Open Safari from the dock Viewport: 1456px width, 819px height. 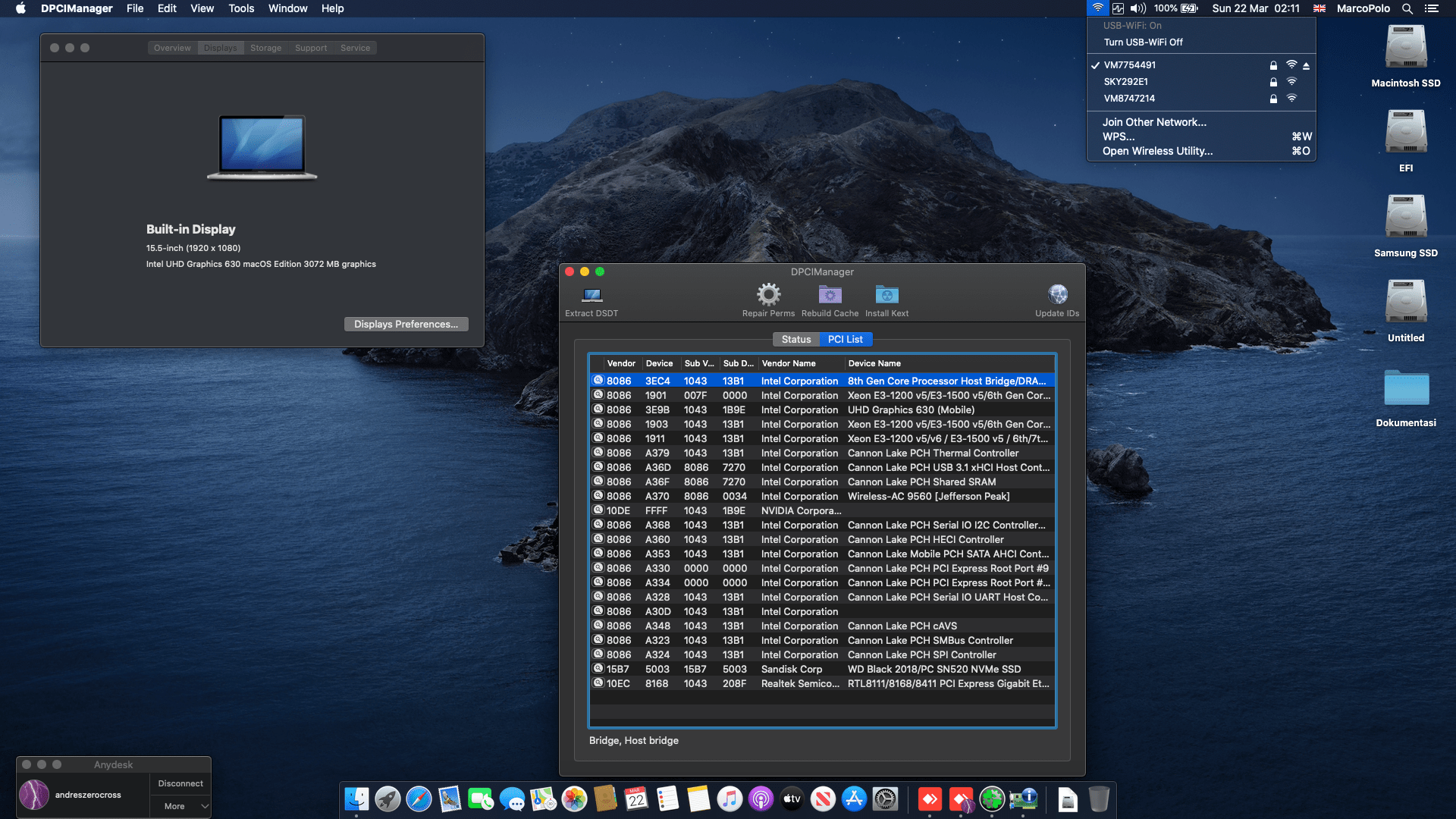click(419, 799)
